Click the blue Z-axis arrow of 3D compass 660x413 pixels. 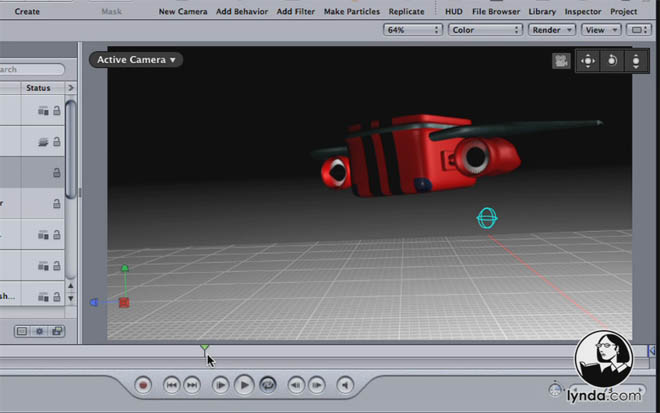pos(94,302)
